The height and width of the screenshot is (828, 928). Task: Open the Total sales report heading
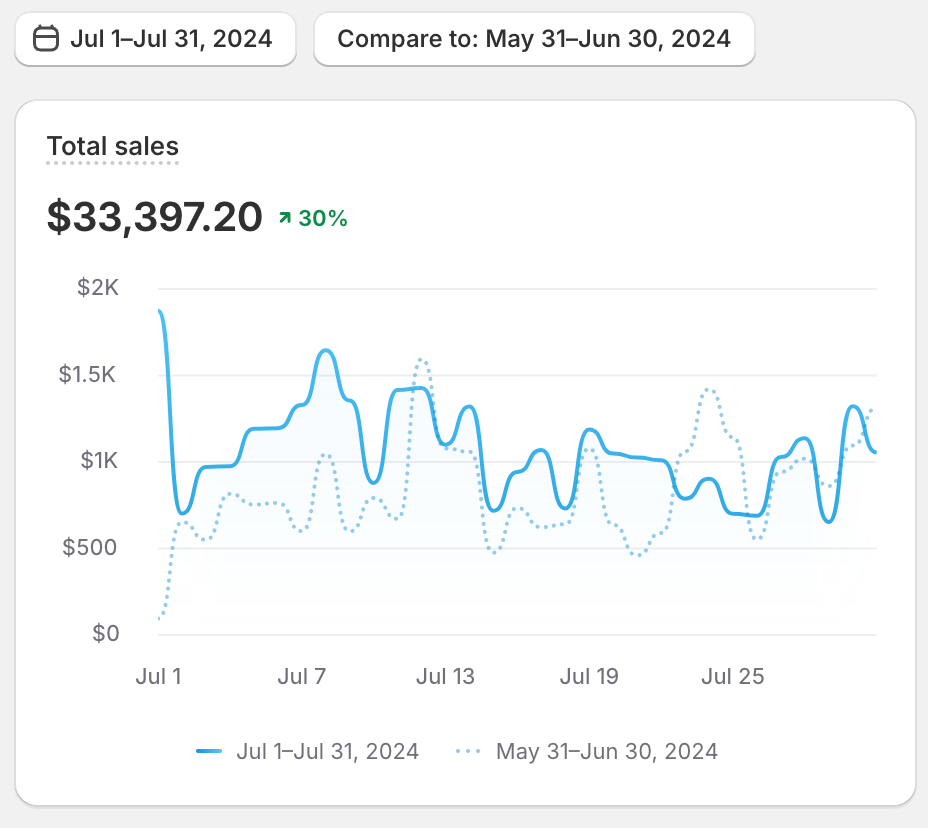[113, 147]
